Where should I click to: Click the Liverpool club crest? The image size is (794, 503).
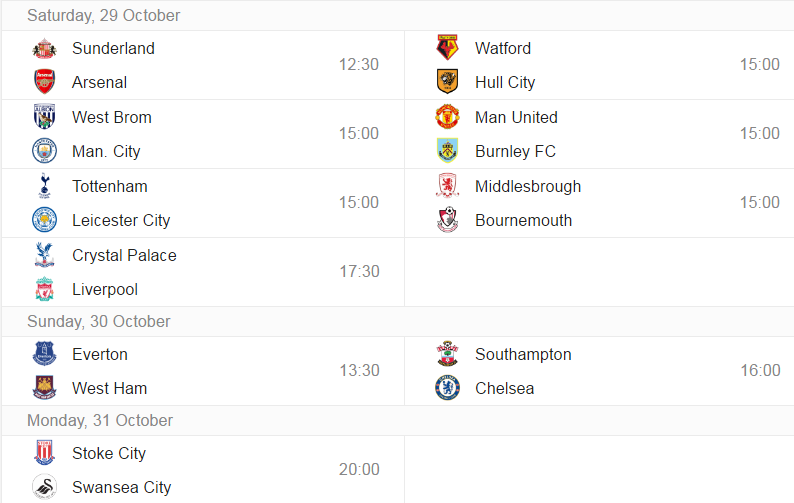tap(45, 289)
